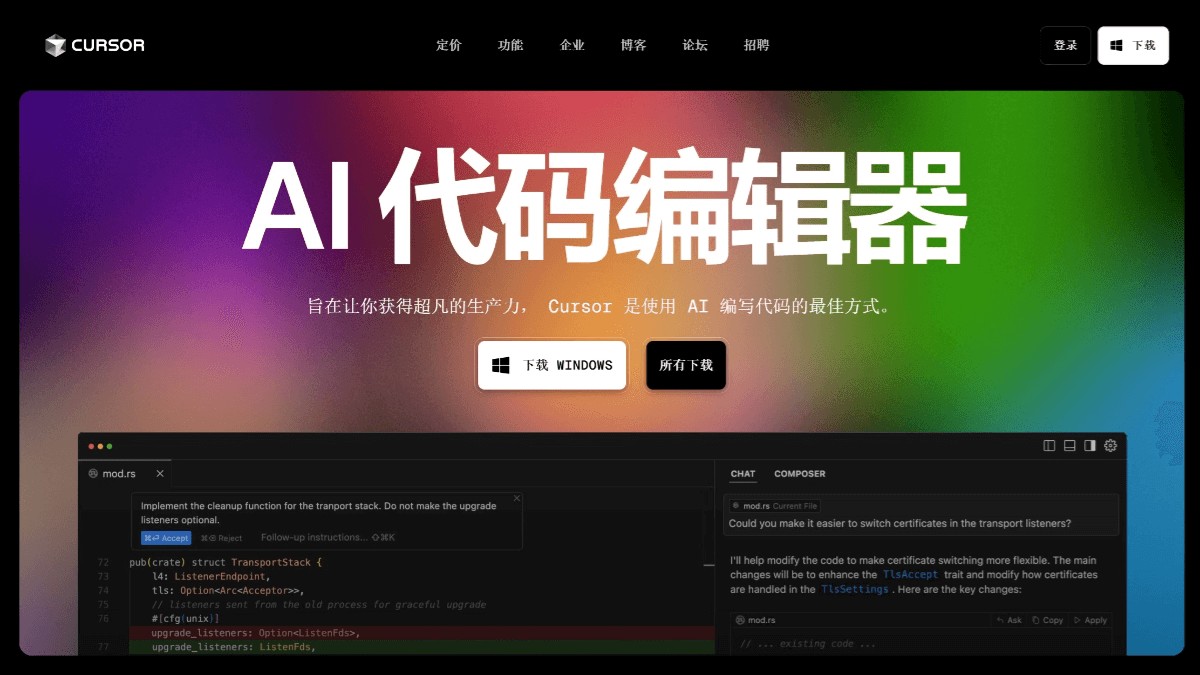This screenshot has width=1200, height=675.
Task: Click the 登录 login button
Action: (1065, 45)
